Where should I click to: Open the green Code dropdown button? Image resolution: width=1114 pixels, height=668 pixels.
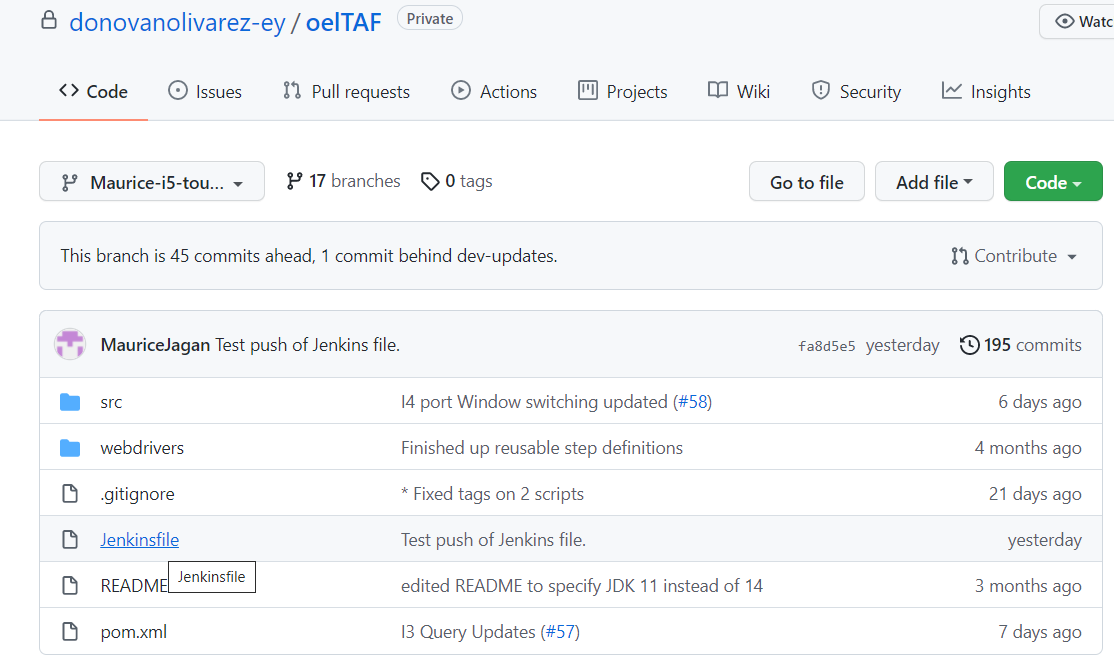(1053, 182)
